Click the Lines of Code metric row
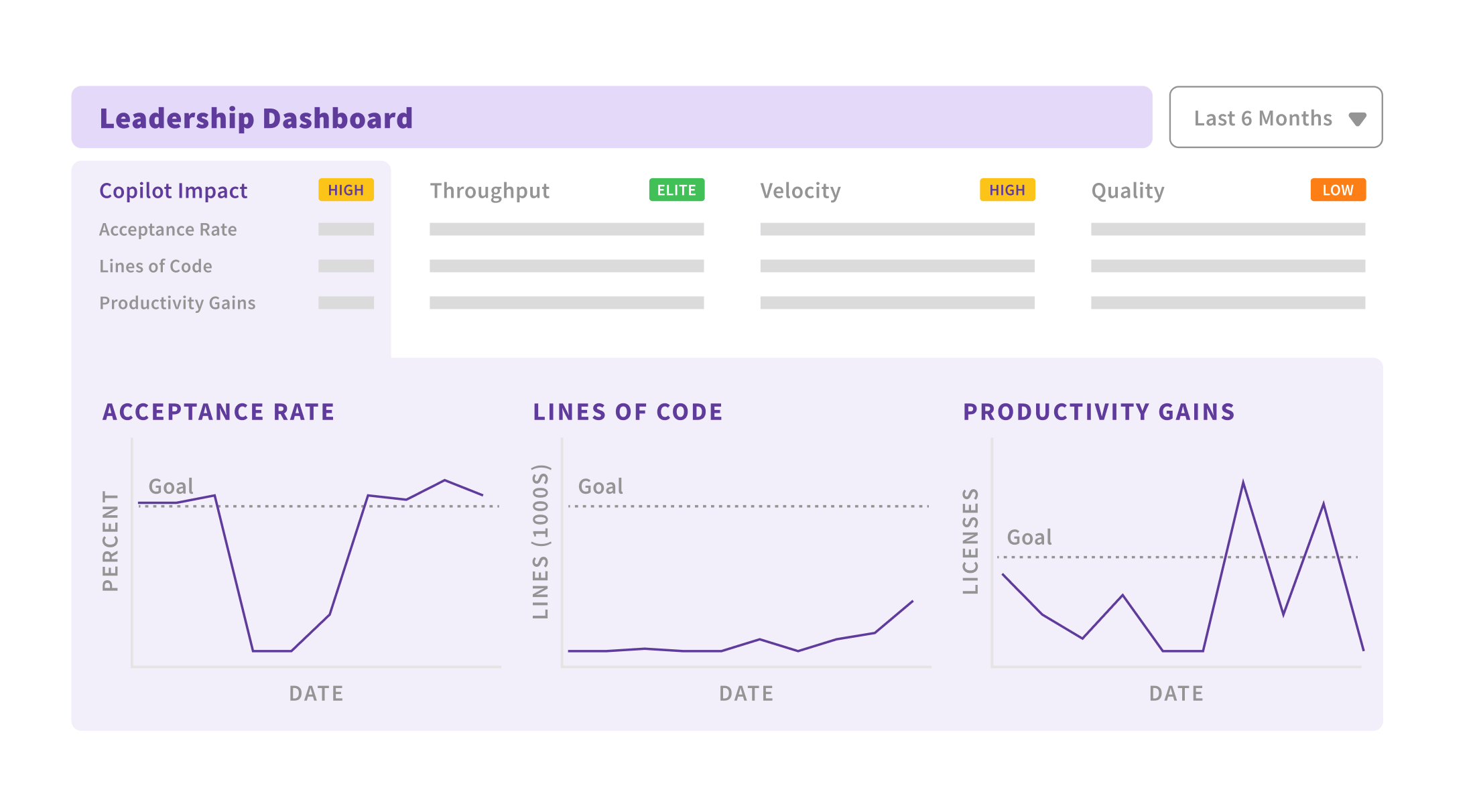The image size is (1475, 812). (155, 267)
